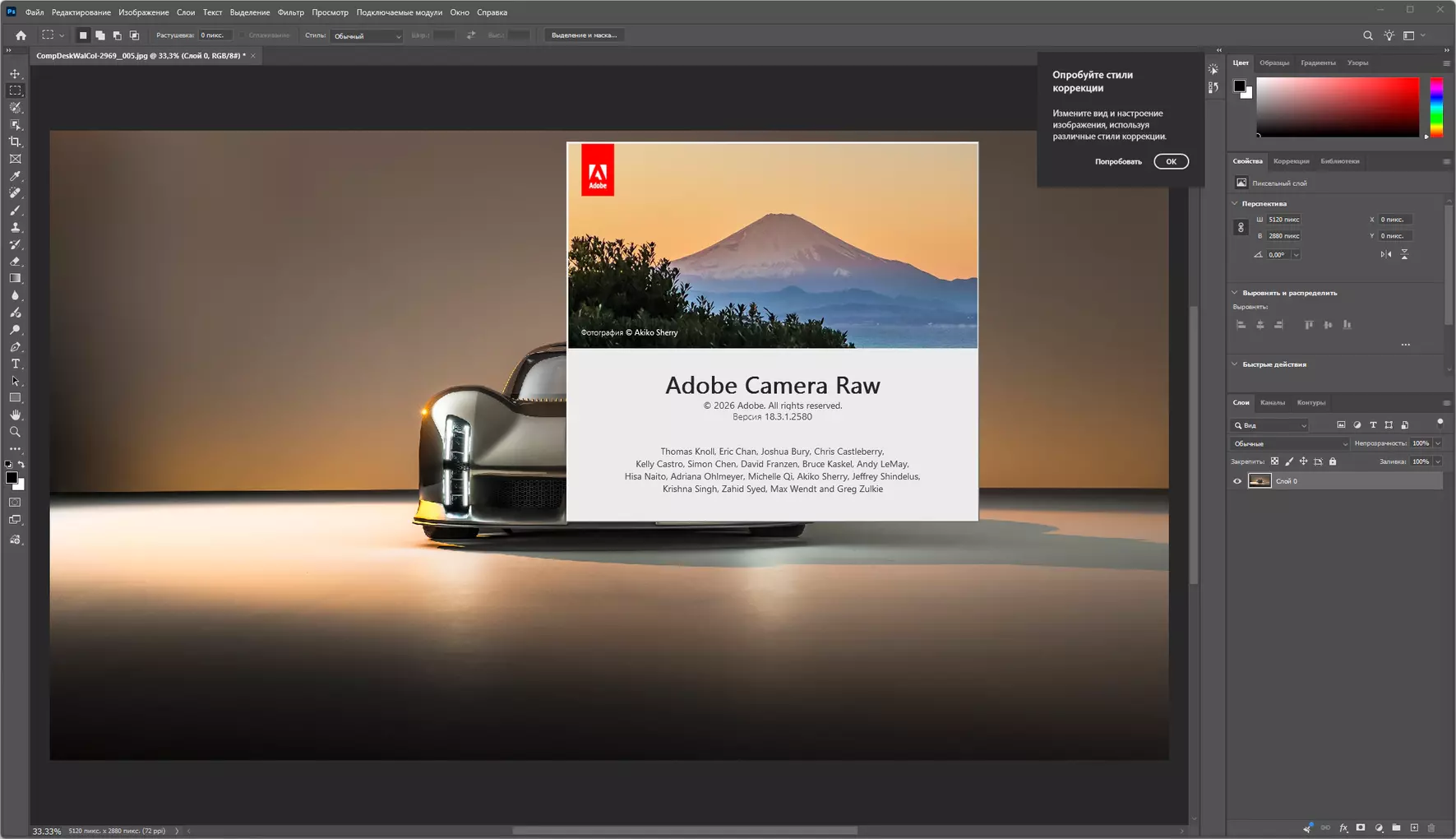Select the Clone Stamp tool

(15, 227)
